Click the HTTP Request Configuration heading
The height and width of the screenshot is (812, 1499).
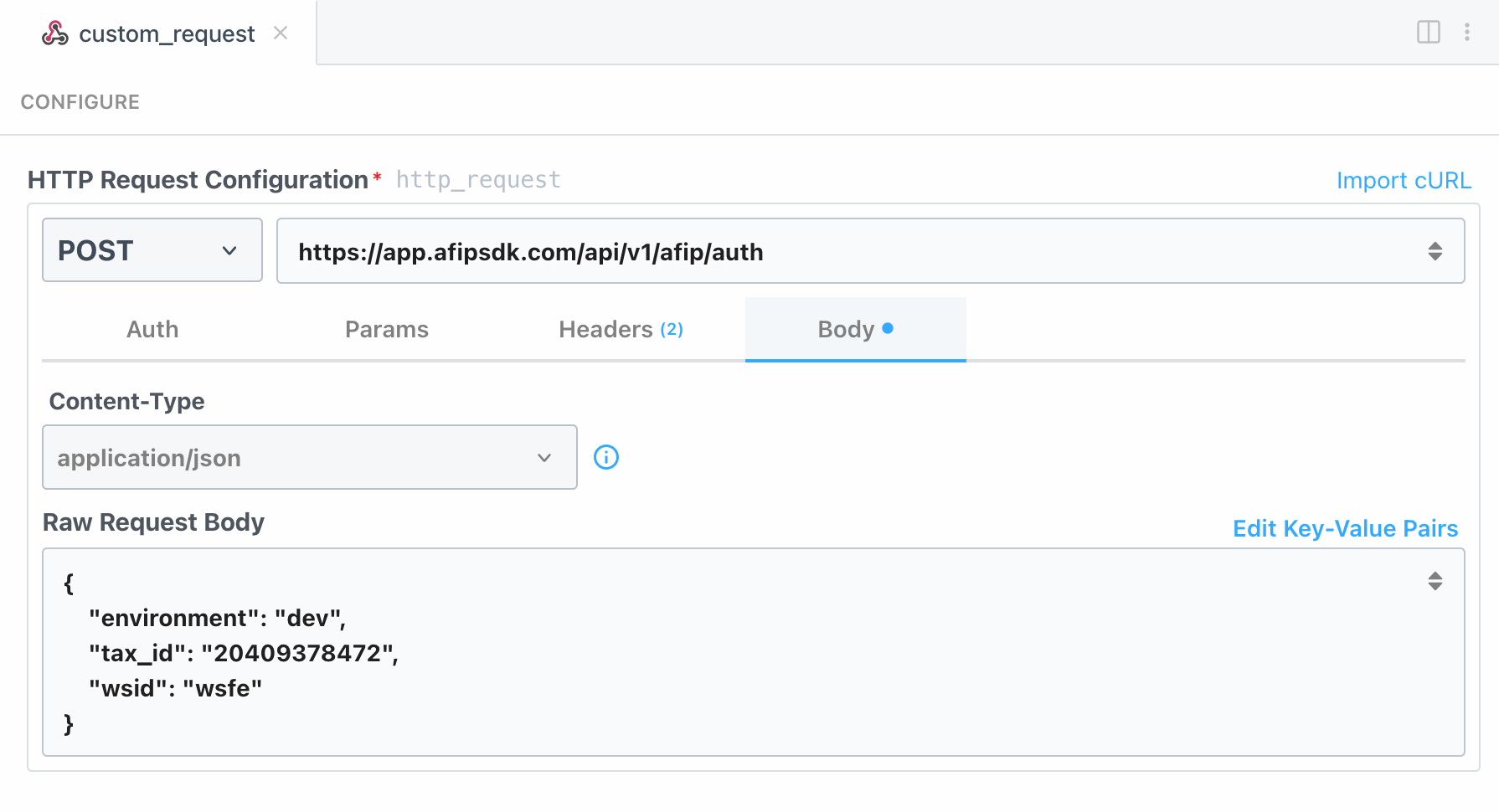(198, 180)
